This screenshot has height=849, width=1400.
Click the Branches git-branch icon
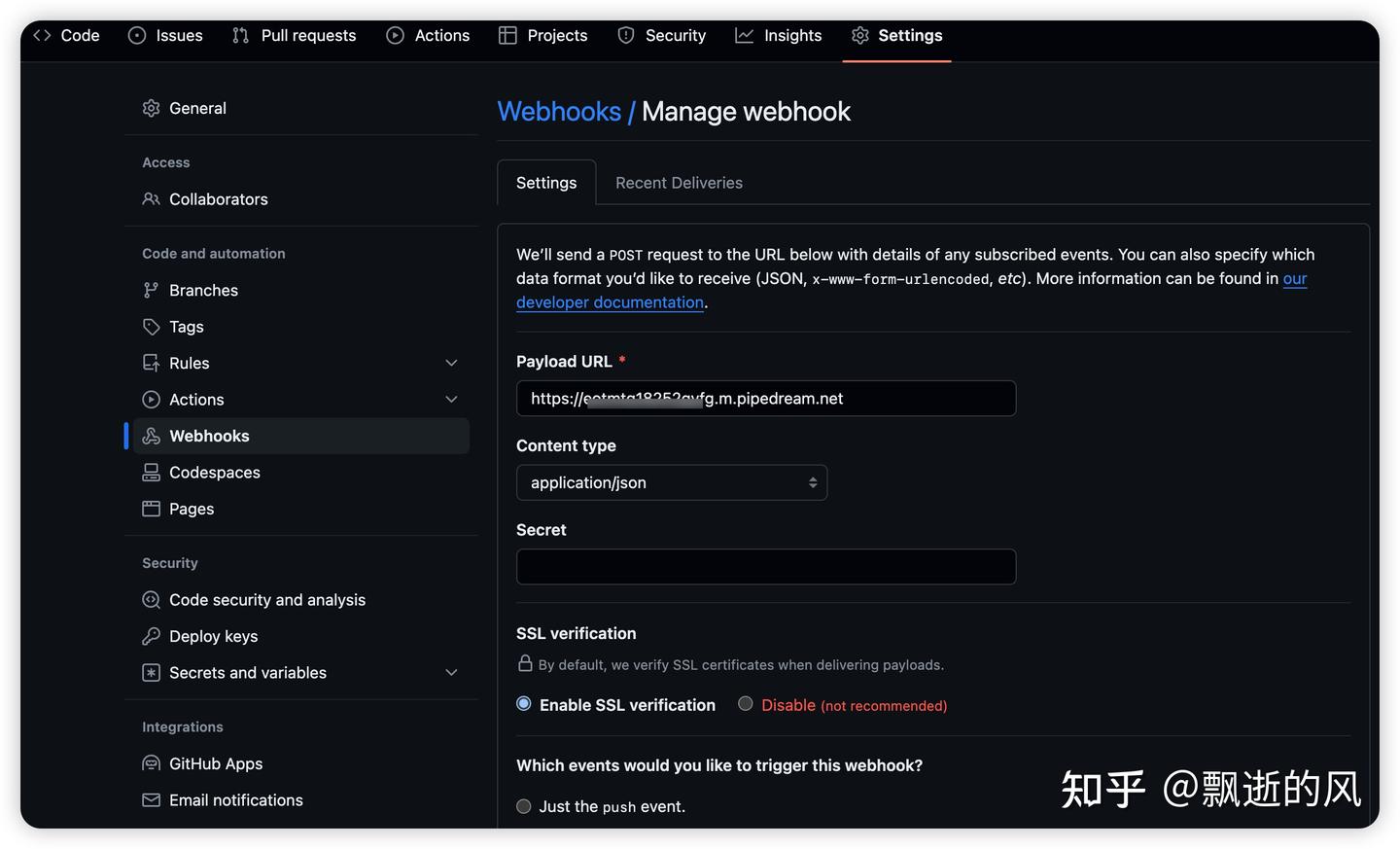151,290
